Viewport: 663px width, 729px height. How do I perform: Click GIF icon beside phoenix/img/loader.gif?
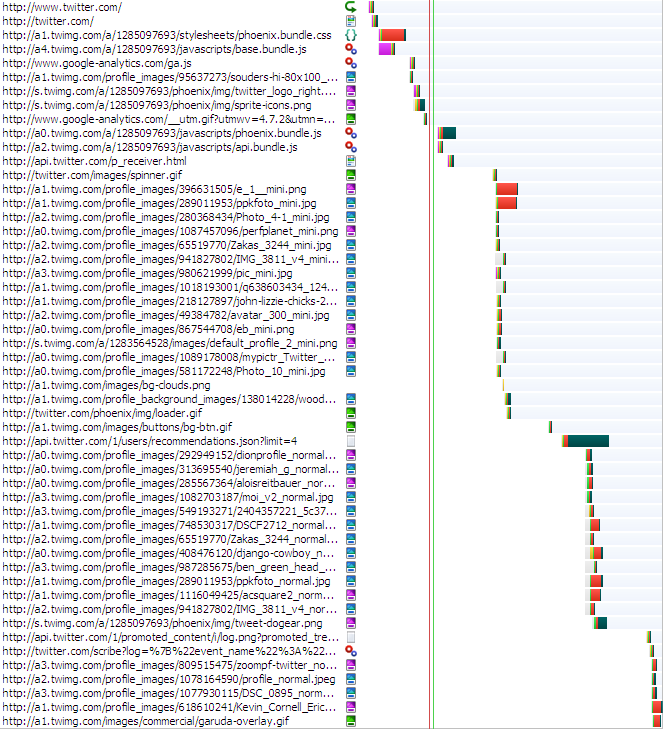tap(351, 413)
